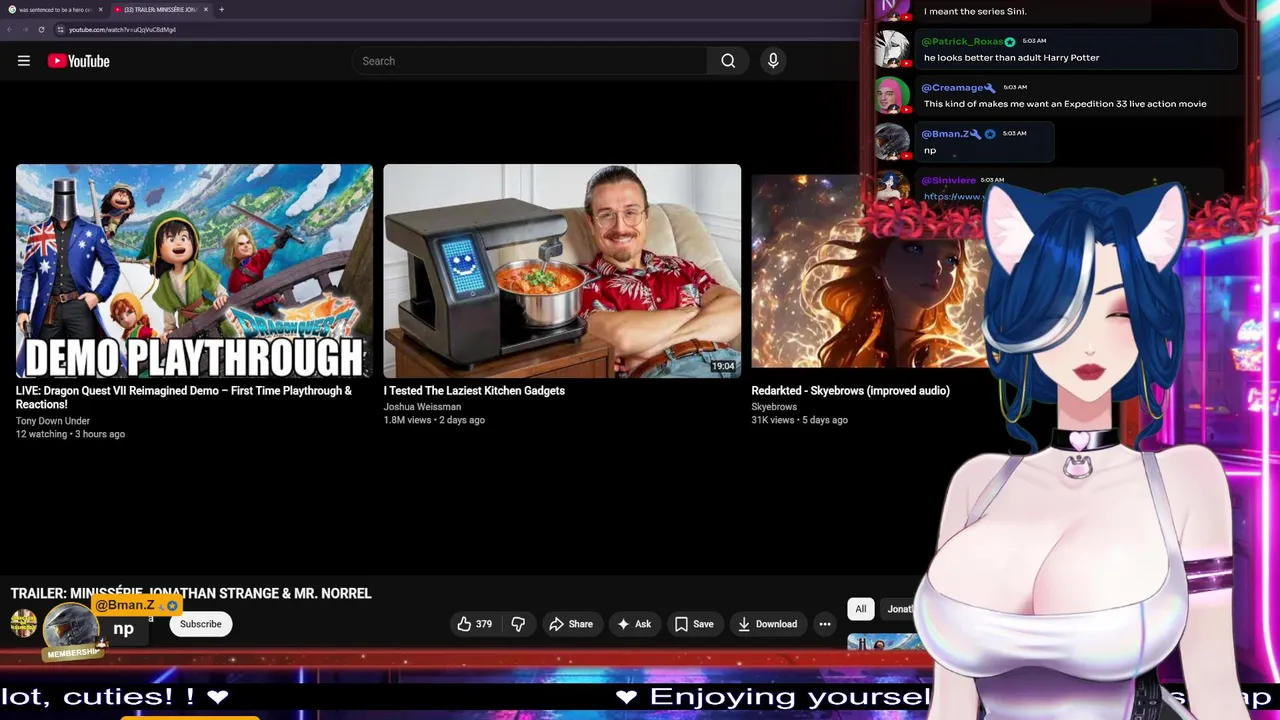Subscribe to the channel
The height and width of the screenshot is (720, 1280).
(201, 624)
